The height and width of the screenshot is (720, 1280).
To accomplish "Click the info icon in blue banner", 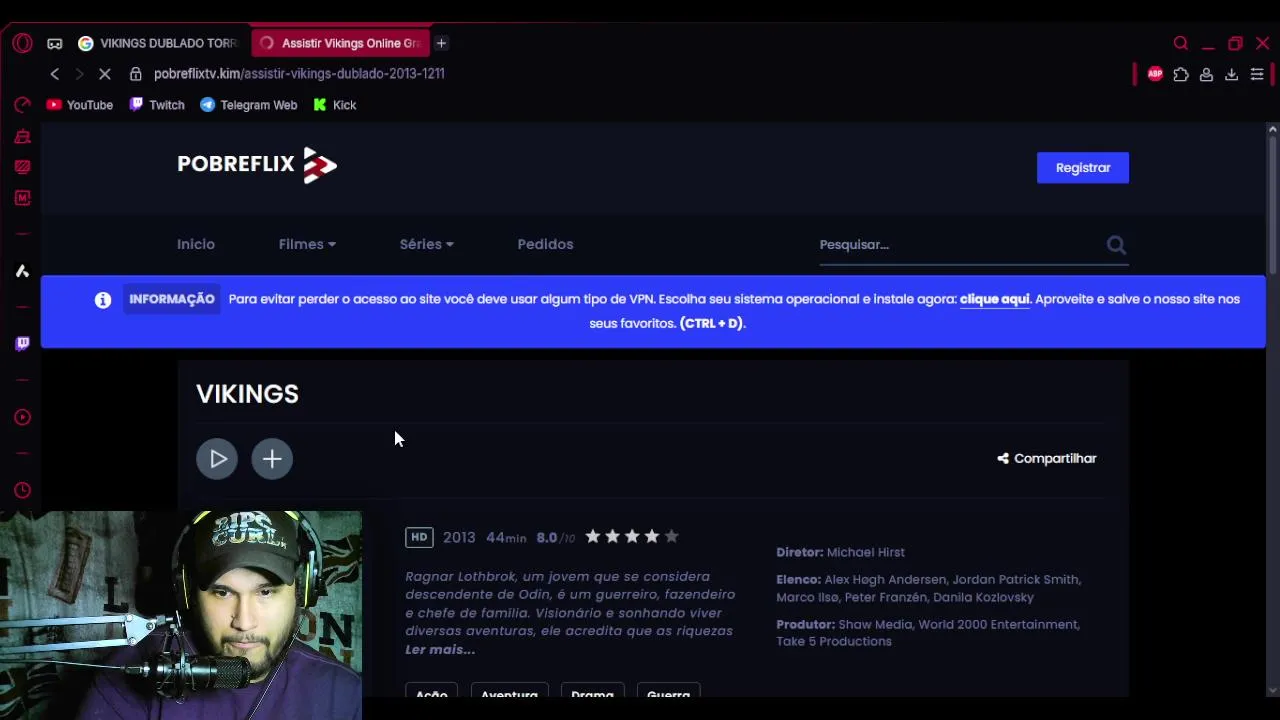I will (103, 300).
